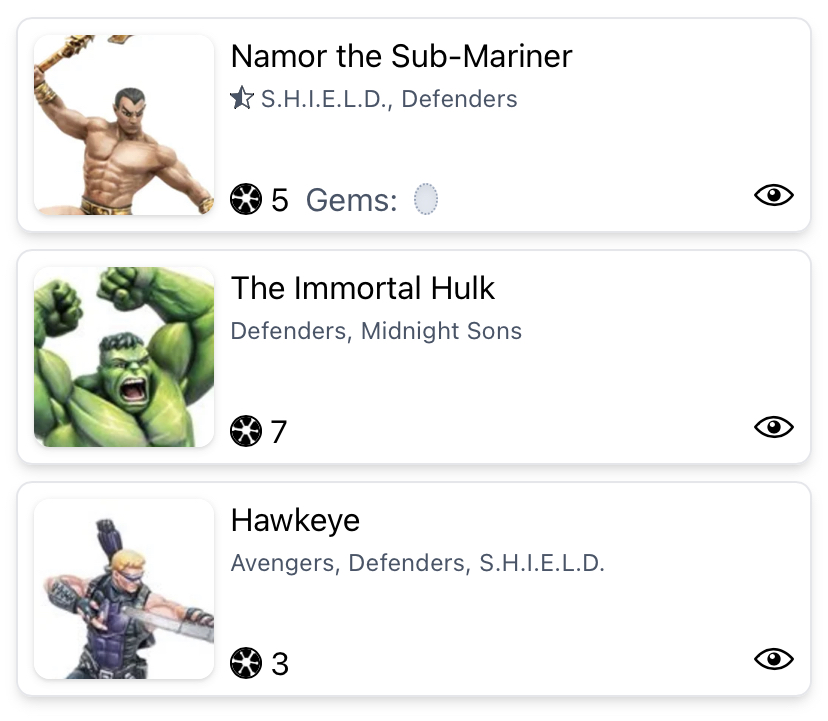Open Hawkeye portrait image
Viewport: 828px width, 721px height.
[x=124, y=589]
